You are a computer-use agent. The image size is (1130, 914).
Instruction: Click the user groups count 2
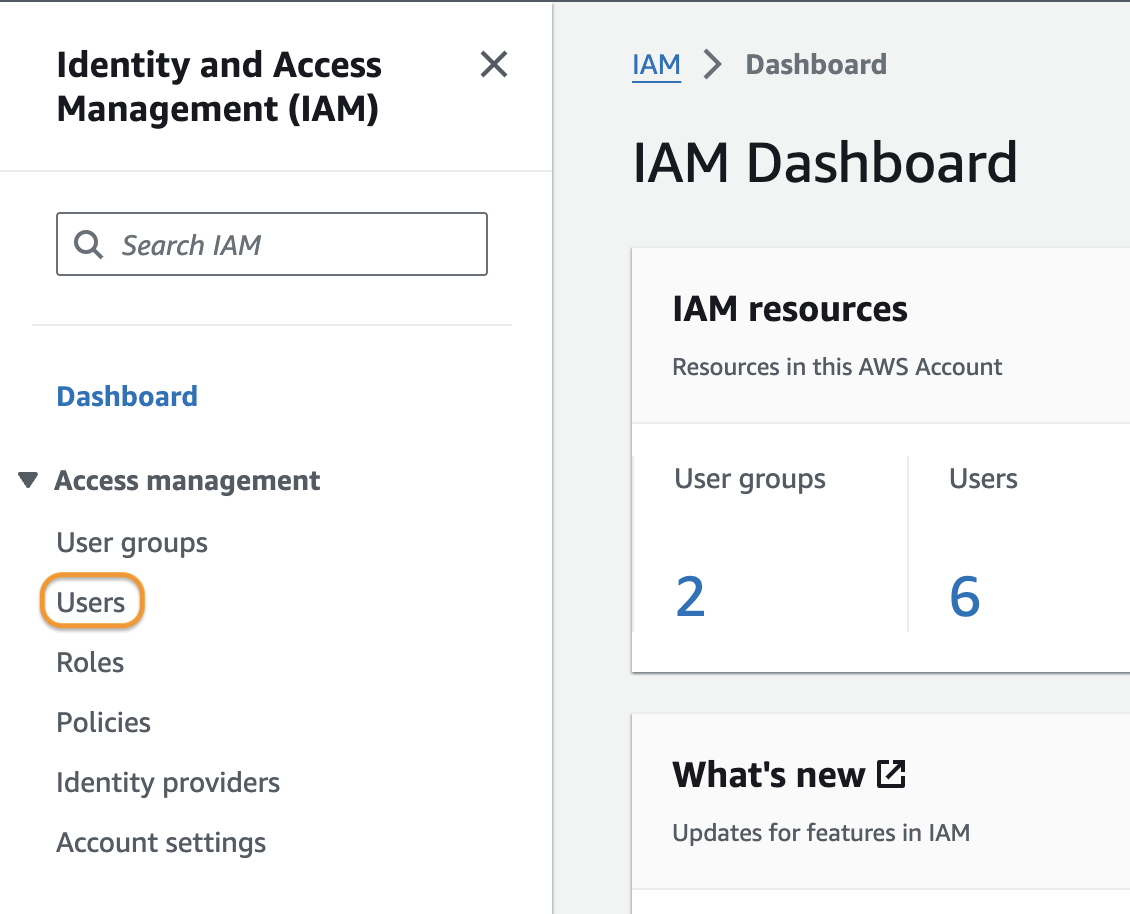(x=690, y=597)
